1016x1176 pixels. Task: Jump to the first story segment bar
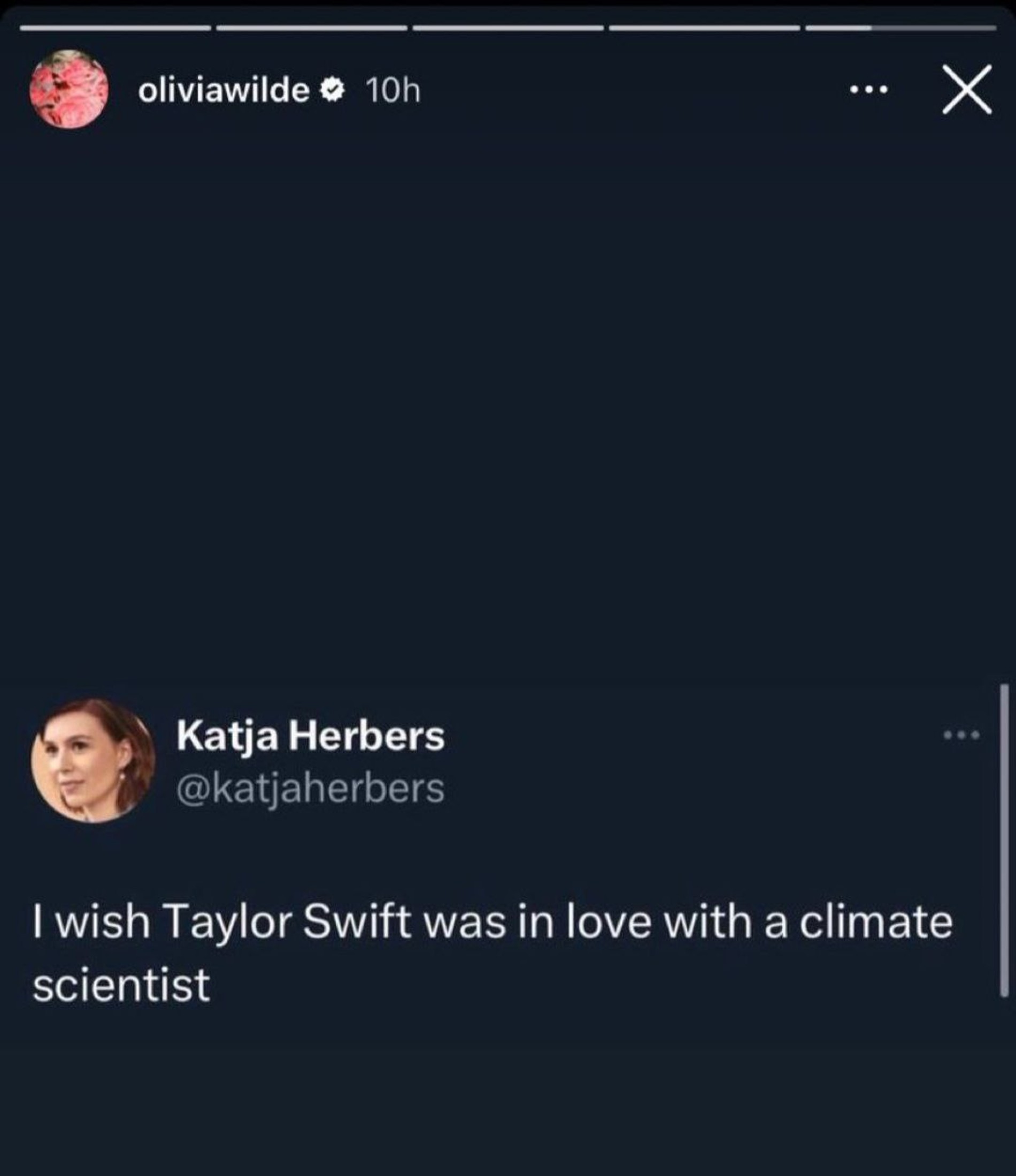pos(115,28)
